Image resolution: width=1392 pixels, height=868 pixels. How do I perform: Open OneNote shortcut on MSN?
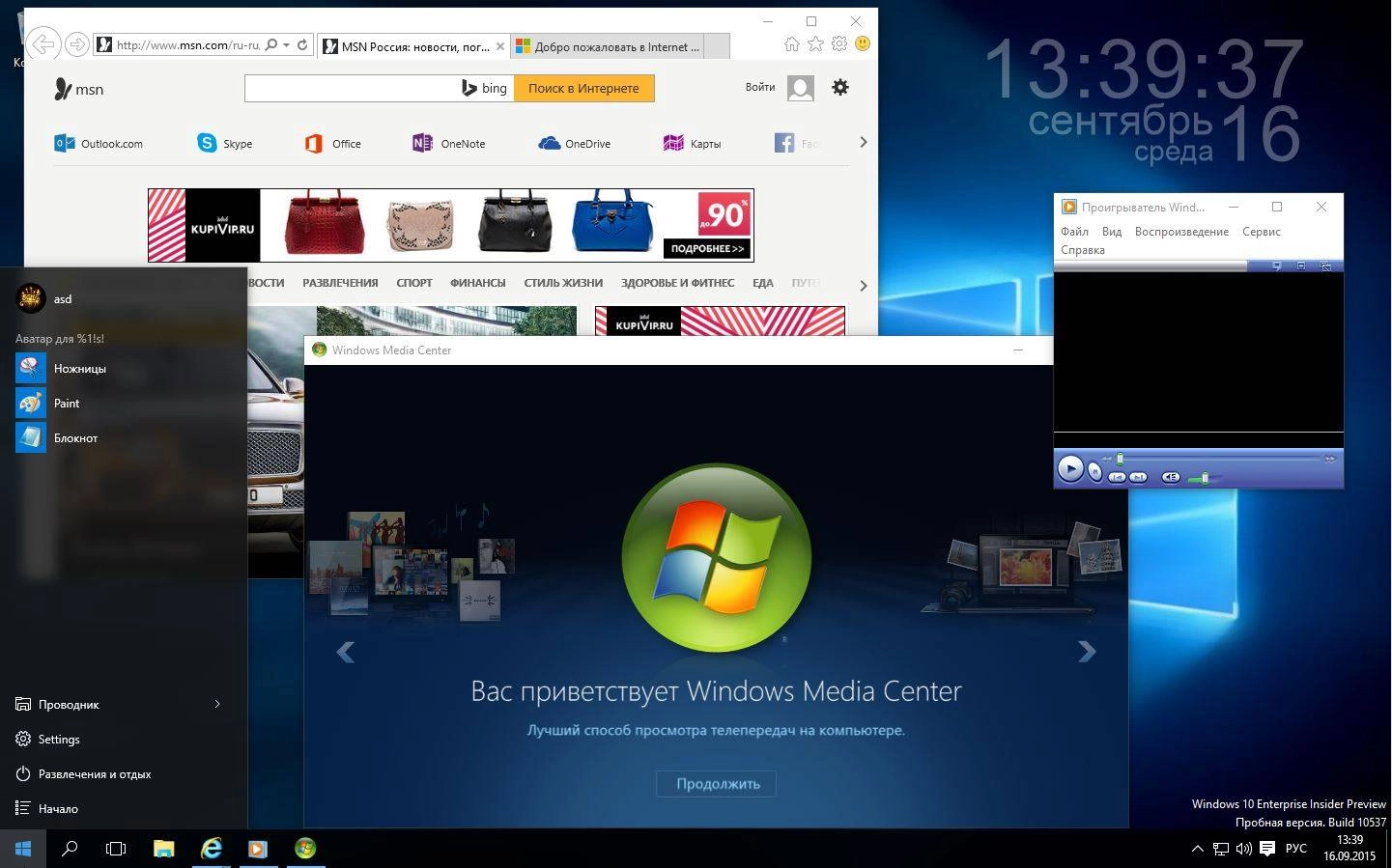coord(449,144)
